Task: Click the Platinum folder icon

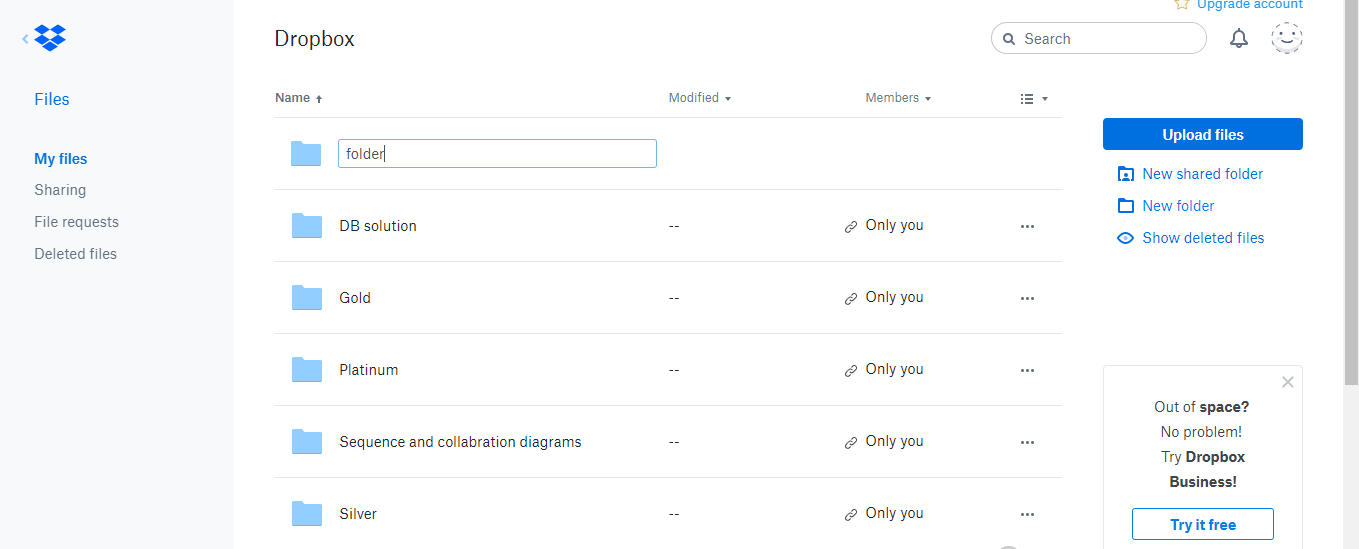Action: (307, 370)
